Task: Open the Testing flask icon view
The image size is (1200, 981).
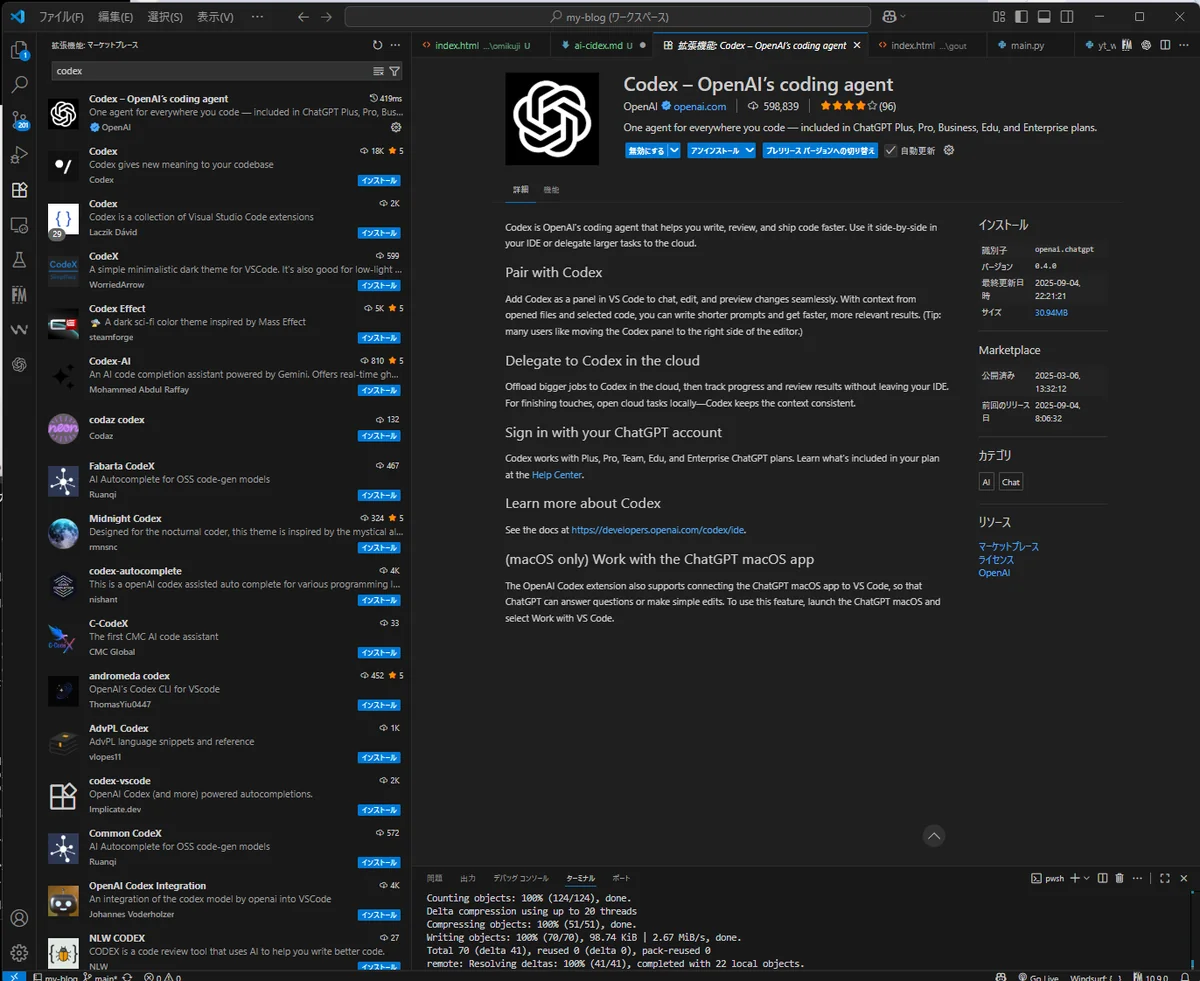Action: [19, 260]
